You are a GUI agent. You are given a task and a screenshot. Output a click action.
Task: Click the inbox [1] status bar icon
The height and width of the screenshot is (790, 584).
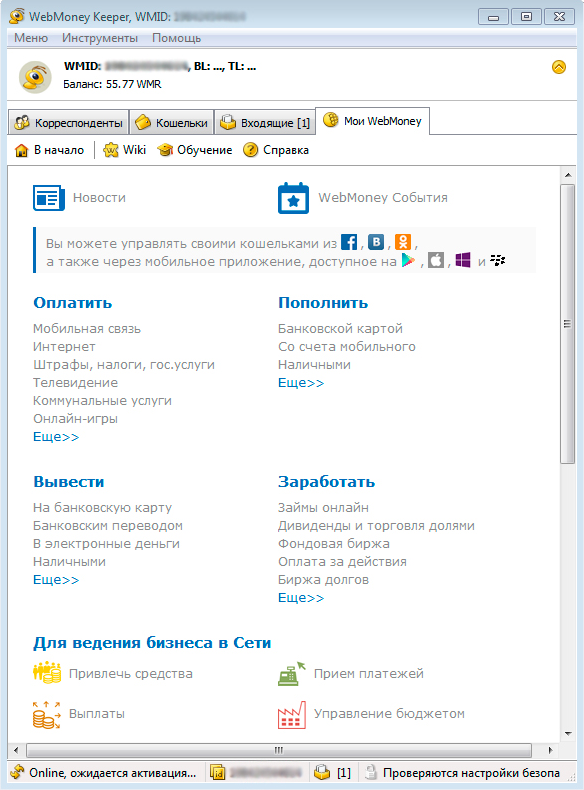pos(322,772)
